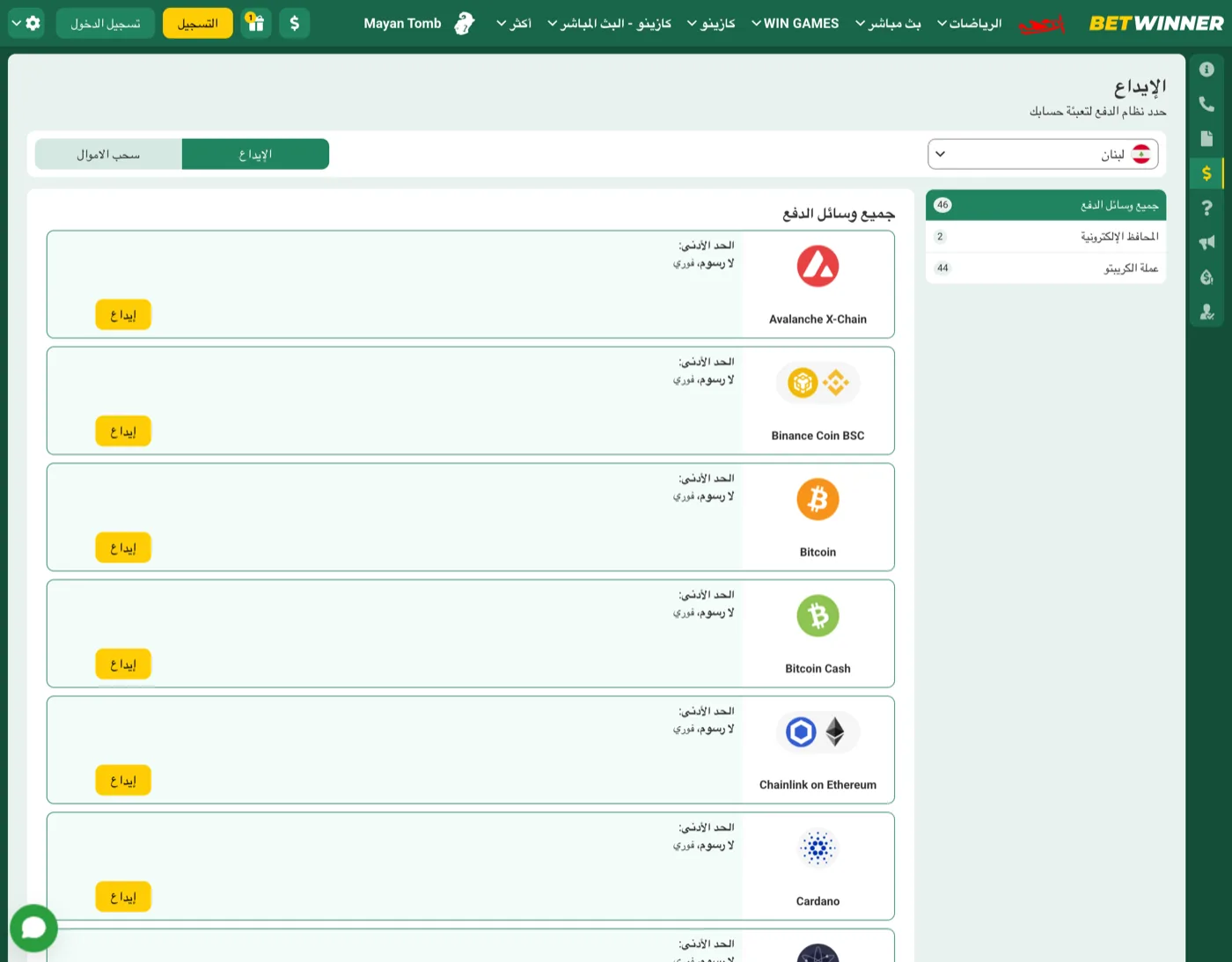Click the blue Cardano logo
The image size is (1232, 962).
[x=818, y=848]
